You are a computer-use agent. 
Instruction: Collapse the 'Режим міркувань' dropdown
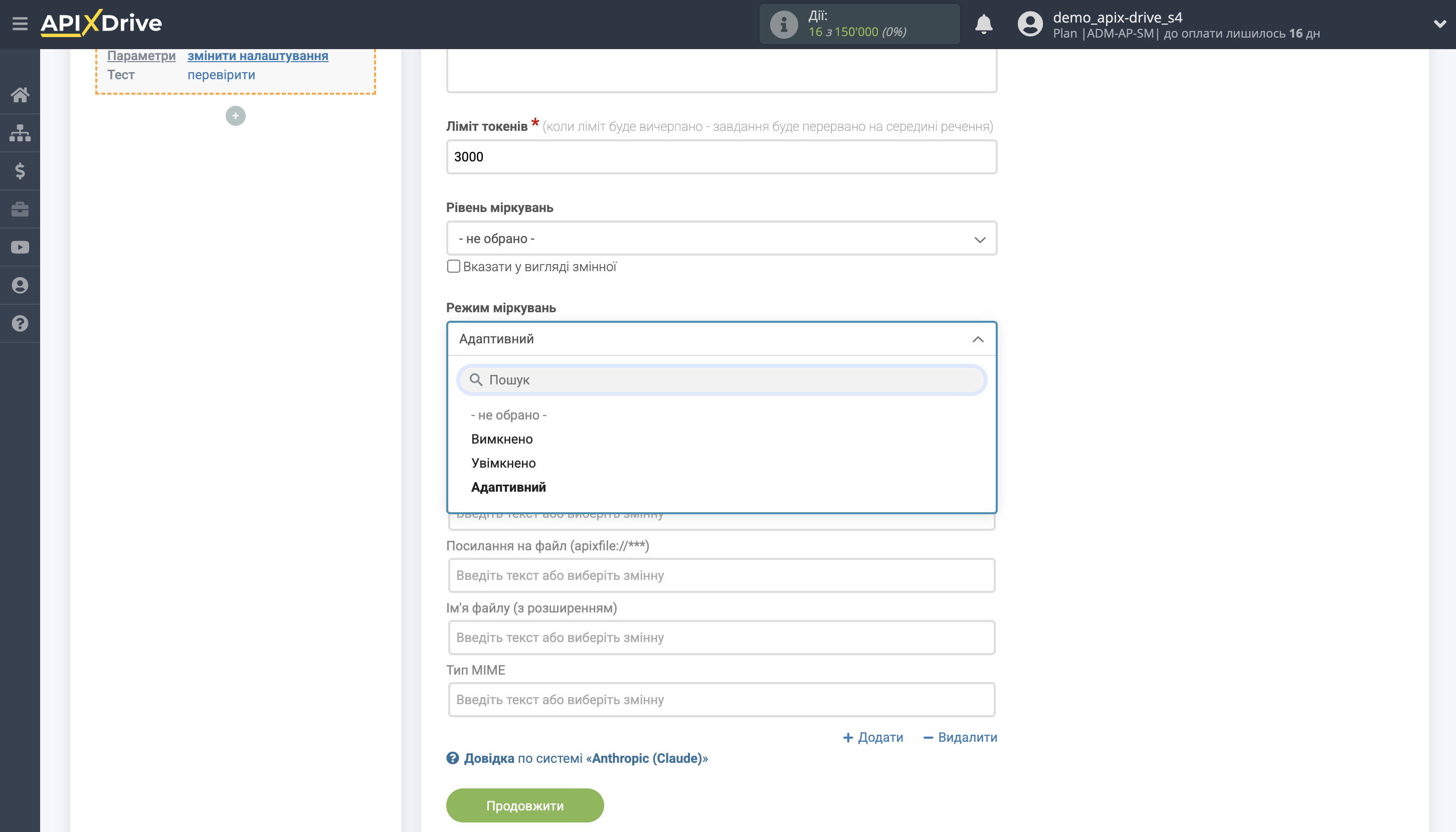point(721,338)
